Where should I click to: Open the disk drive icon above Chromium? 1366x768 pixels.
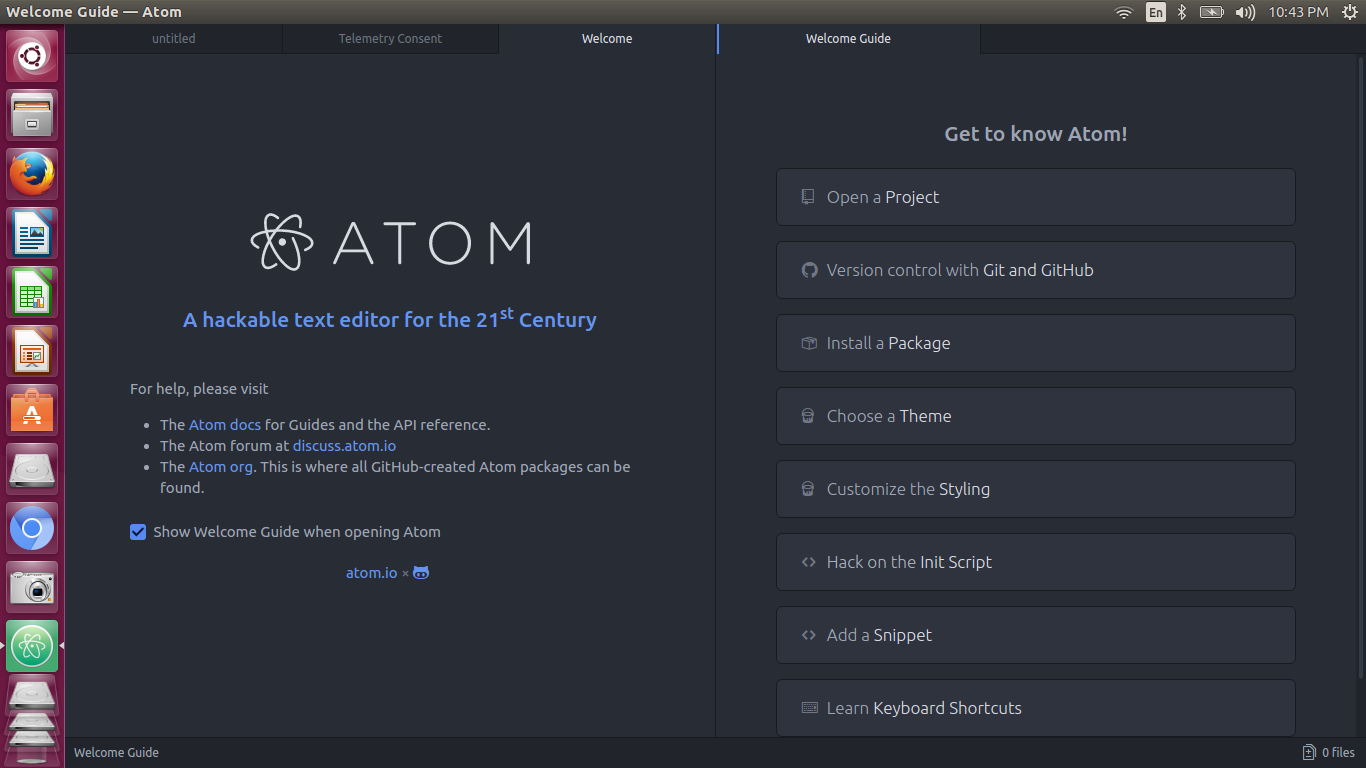point(32,469)
